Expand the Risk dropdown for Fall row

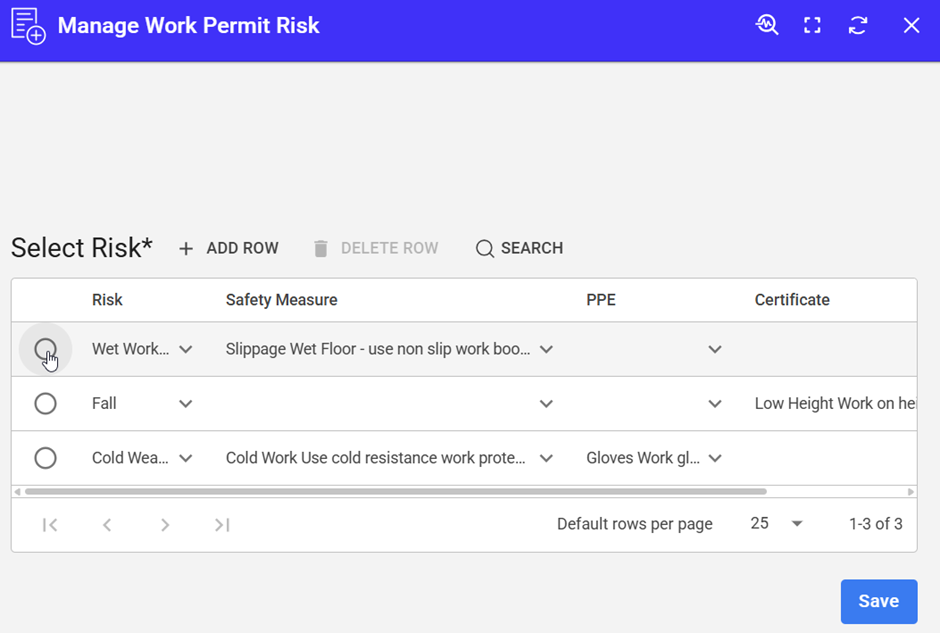coord(185,404)
